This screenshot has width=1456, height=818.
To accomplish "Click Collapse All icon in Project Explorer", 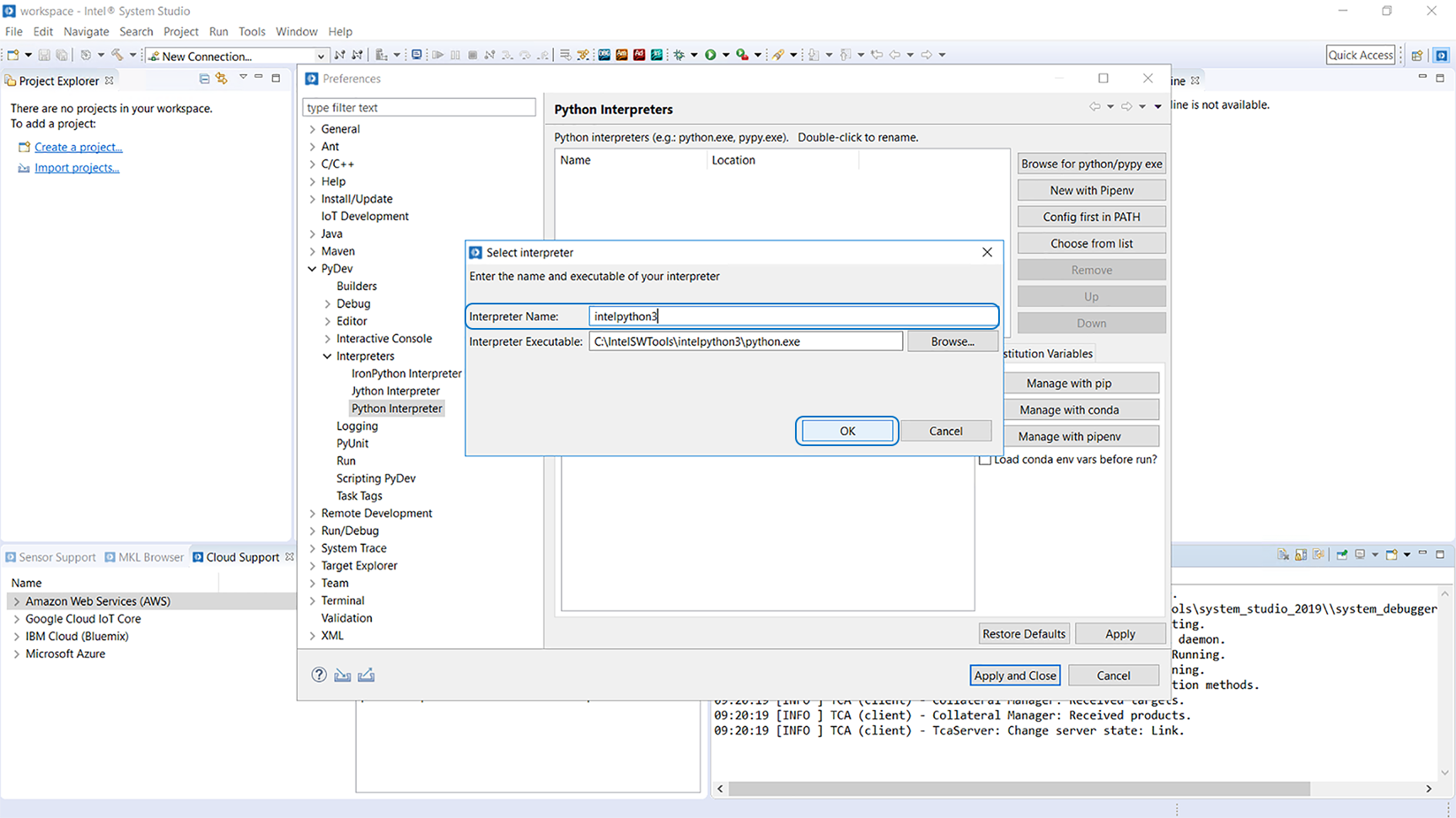I will 204,78.
